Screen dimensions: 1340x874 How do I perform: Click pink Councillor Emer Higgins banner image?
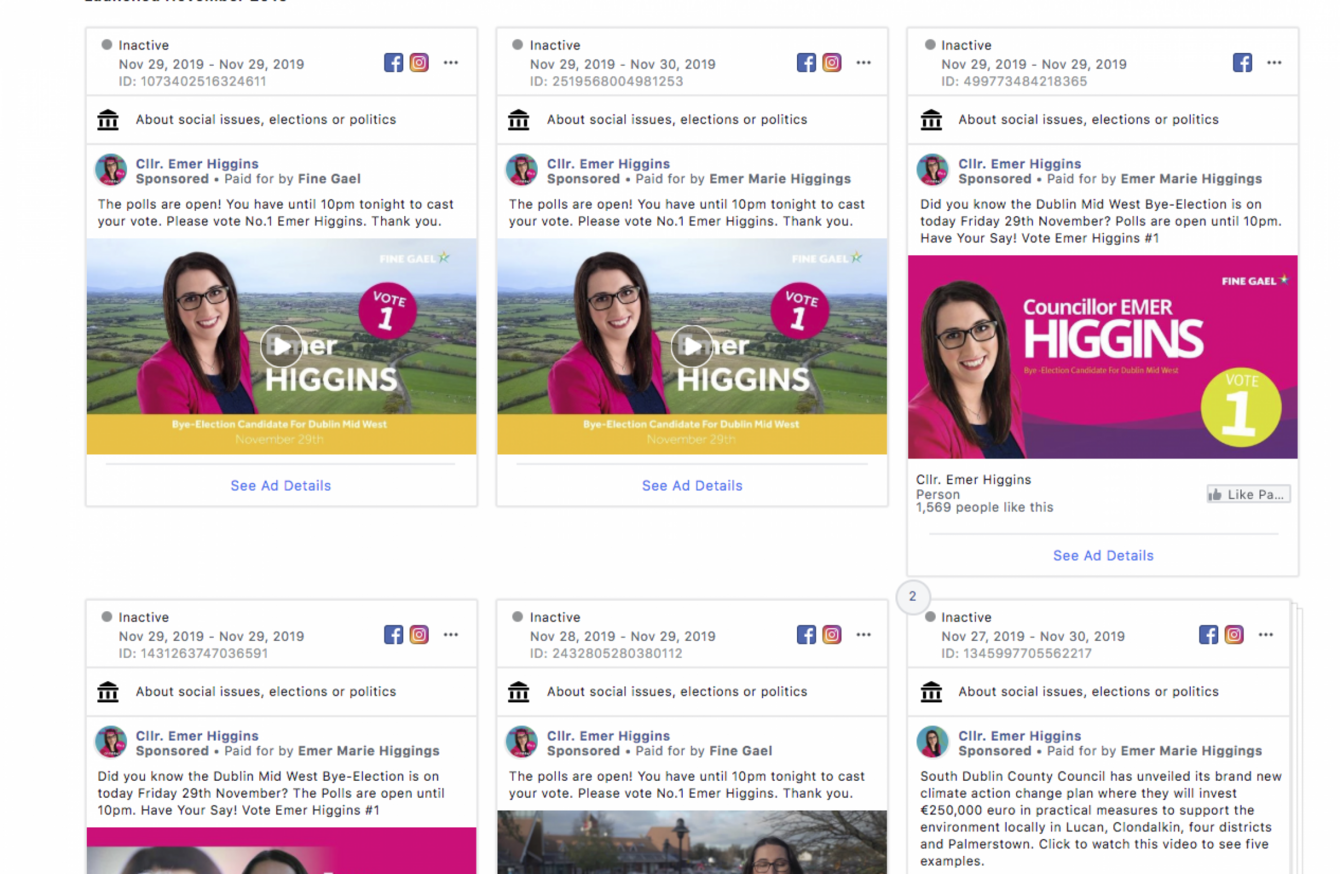pyautogui.click(x=1103, y=357)
